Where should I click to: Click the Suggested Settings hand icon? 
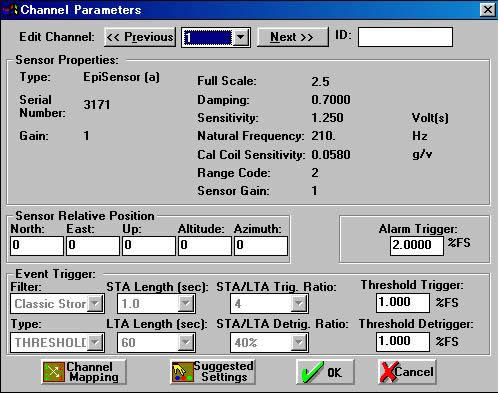coord(182,372)
